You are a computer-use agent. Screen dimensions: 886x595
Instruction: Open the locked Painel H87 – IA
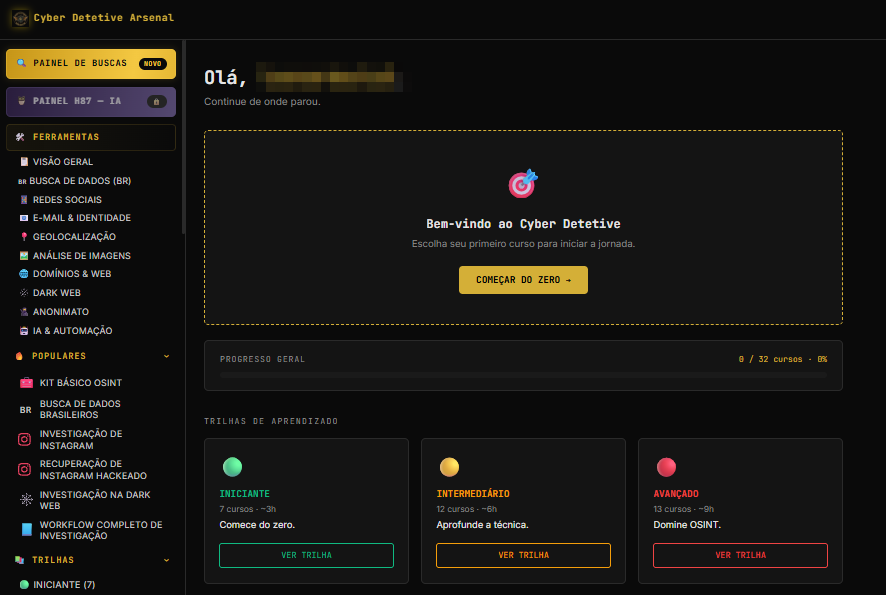coord(91,102)
